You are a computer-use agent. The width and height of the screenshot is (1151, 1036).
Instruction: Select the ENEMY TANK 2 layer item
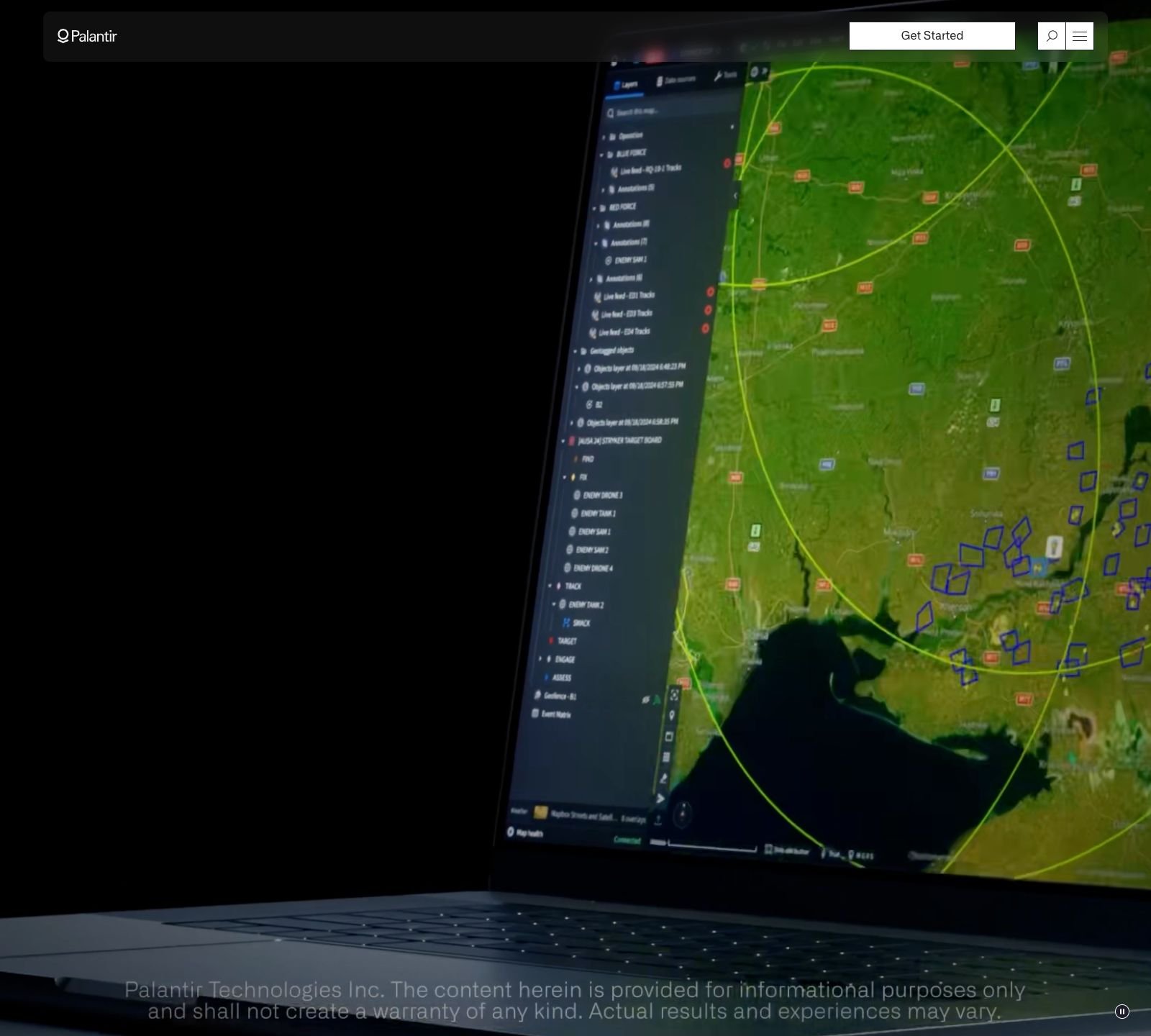coord(582,604)
